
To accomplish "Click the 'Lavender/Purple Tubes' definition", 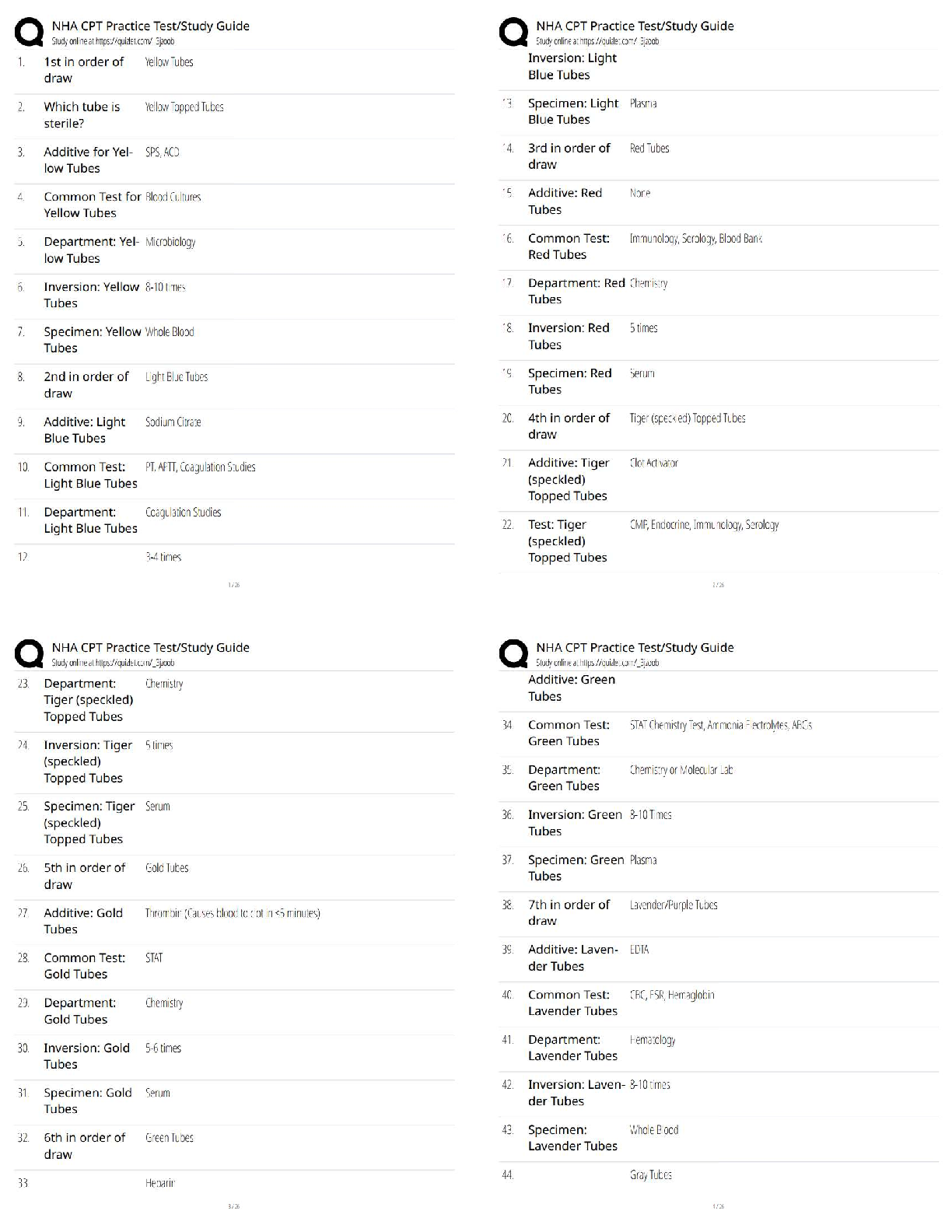I will [x=674, y=905].
